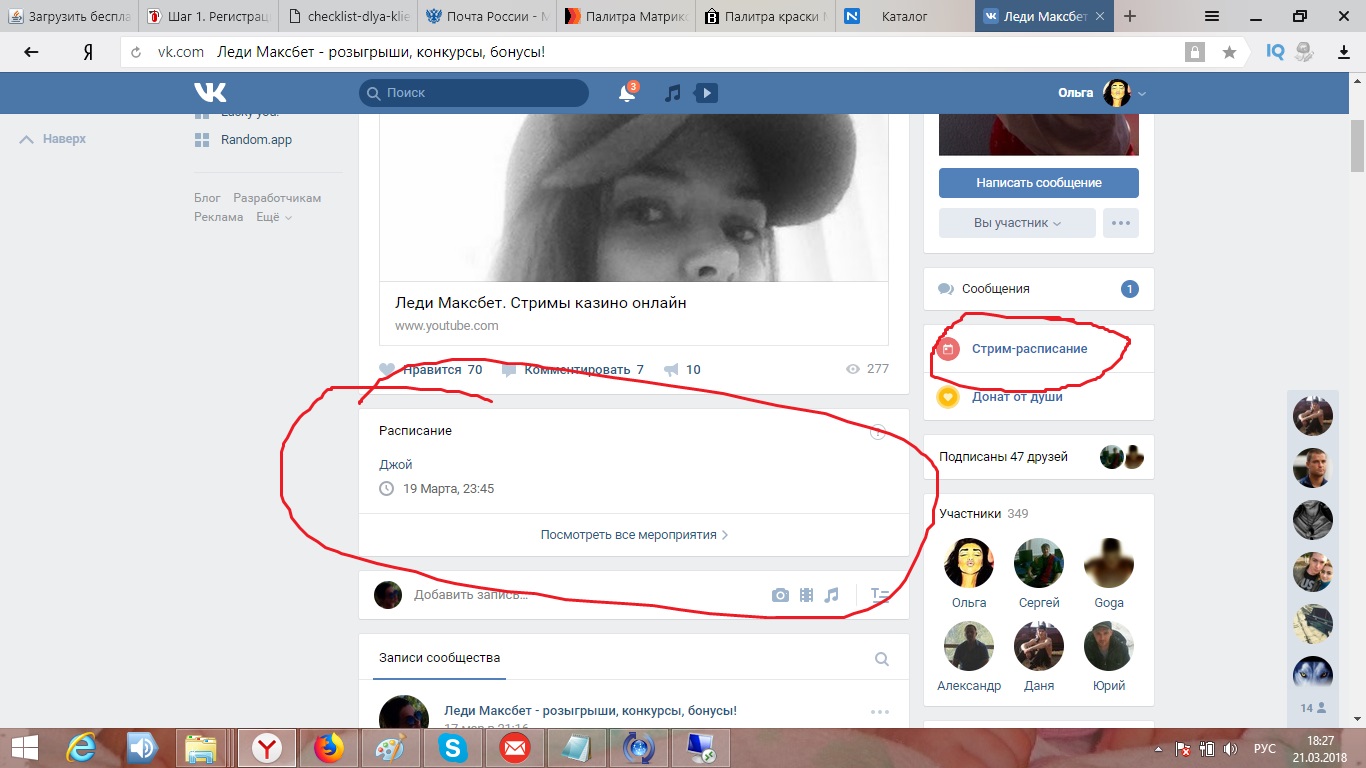Expand the Вы участник dropdown

click(x=1017, y=223)
